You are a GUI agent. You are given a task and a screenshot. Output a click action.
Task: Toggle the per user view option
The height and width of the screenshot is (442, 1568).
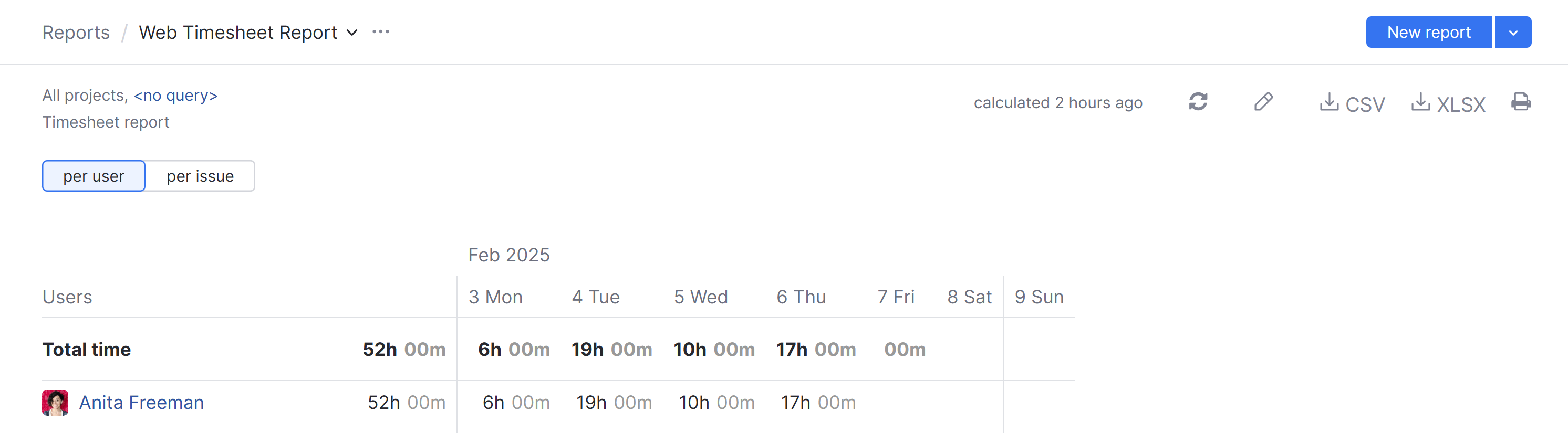(x=93, y=176)
